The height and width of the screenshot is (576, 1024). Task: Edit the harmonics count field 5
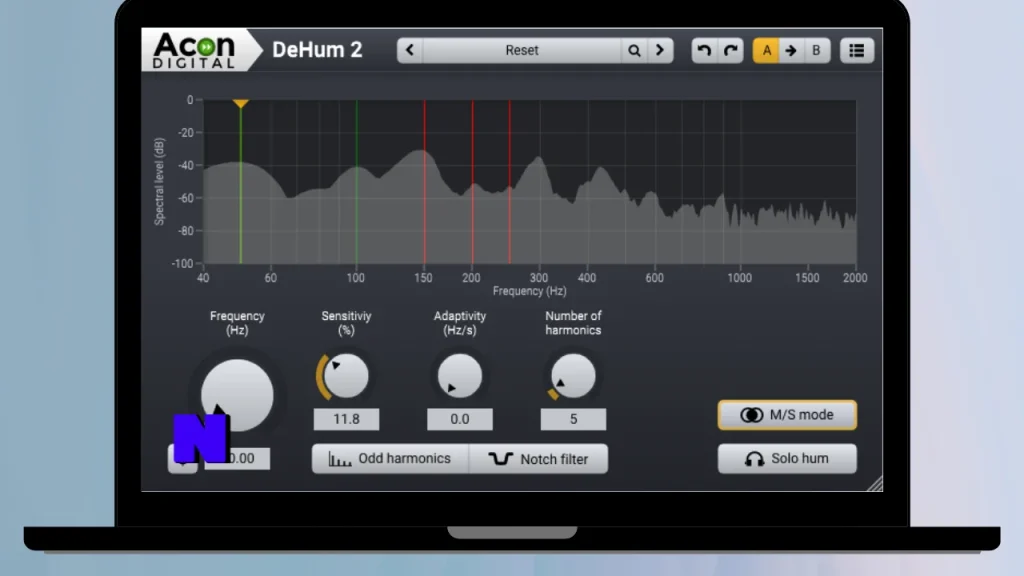(x=573, y=419)
